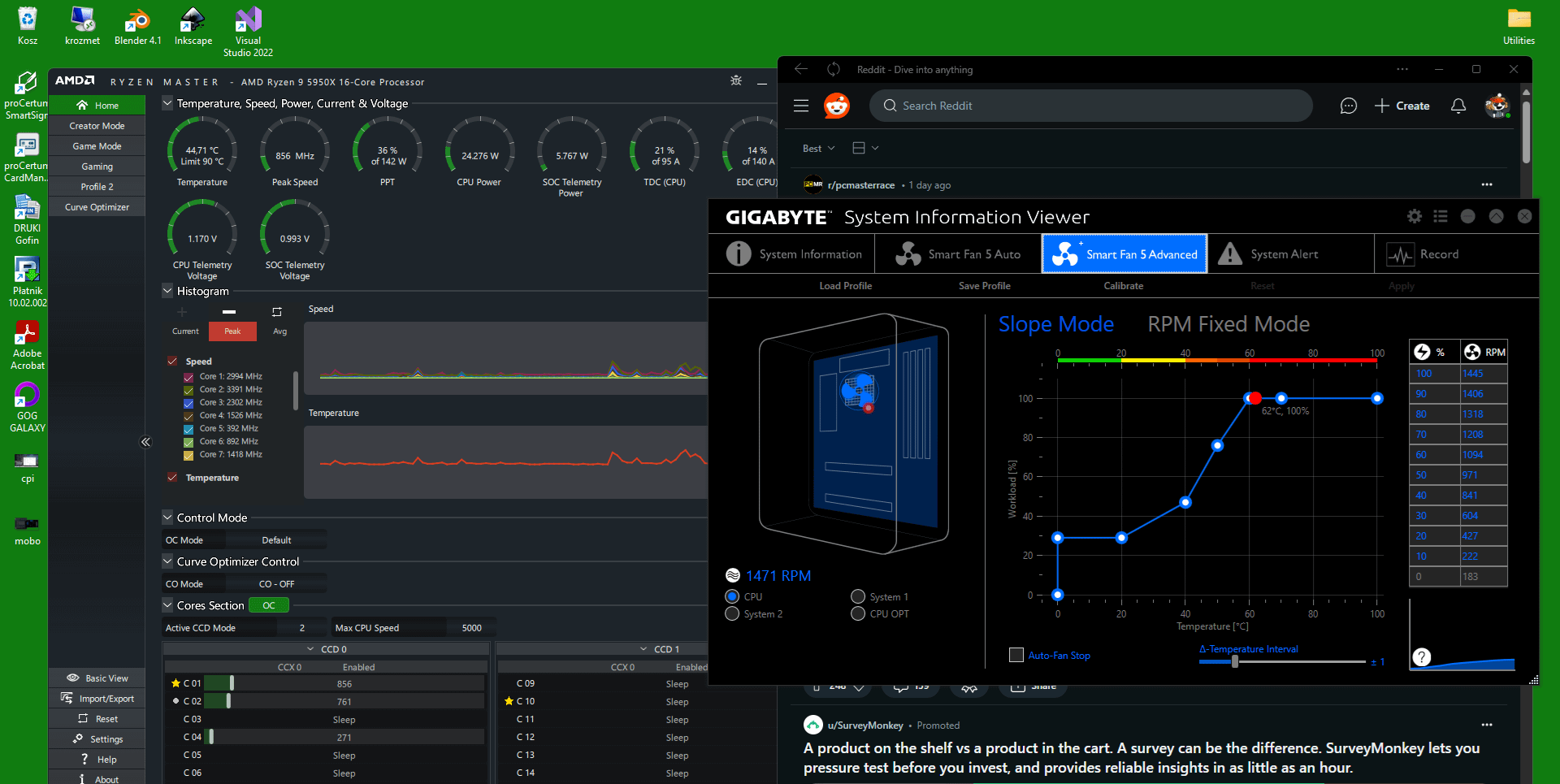Open Gigabyte SIV settings gear
This screenshot has width=1560, height=784.
1415,216
